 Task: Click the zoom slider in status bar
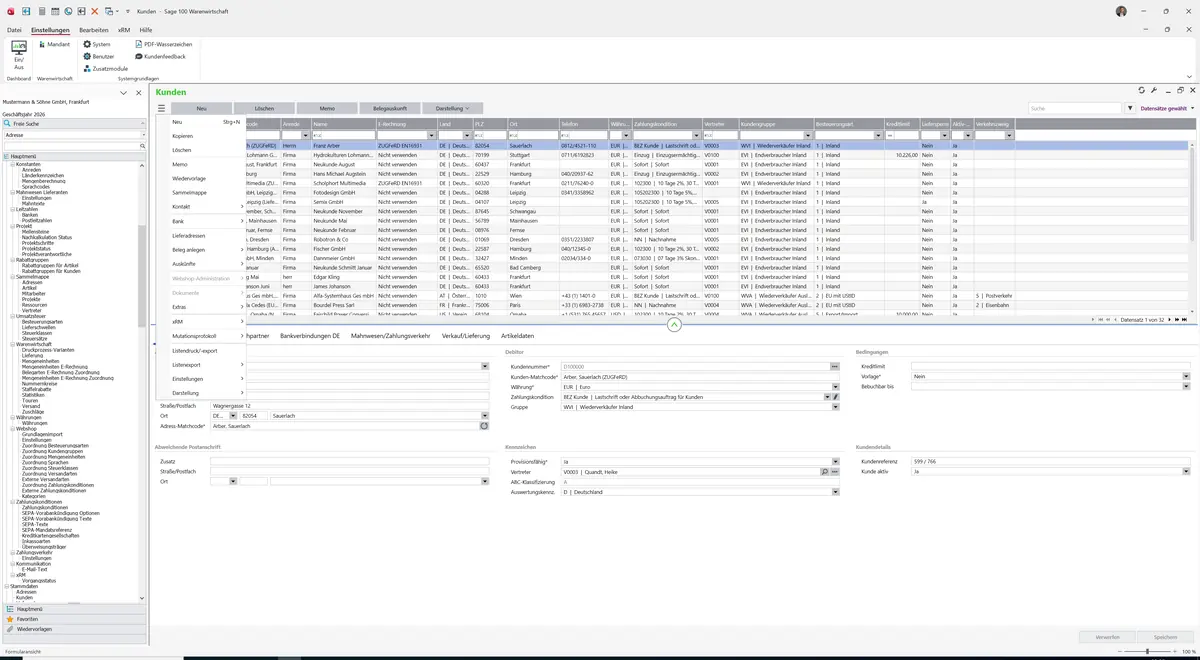[x=1147, y=652]
